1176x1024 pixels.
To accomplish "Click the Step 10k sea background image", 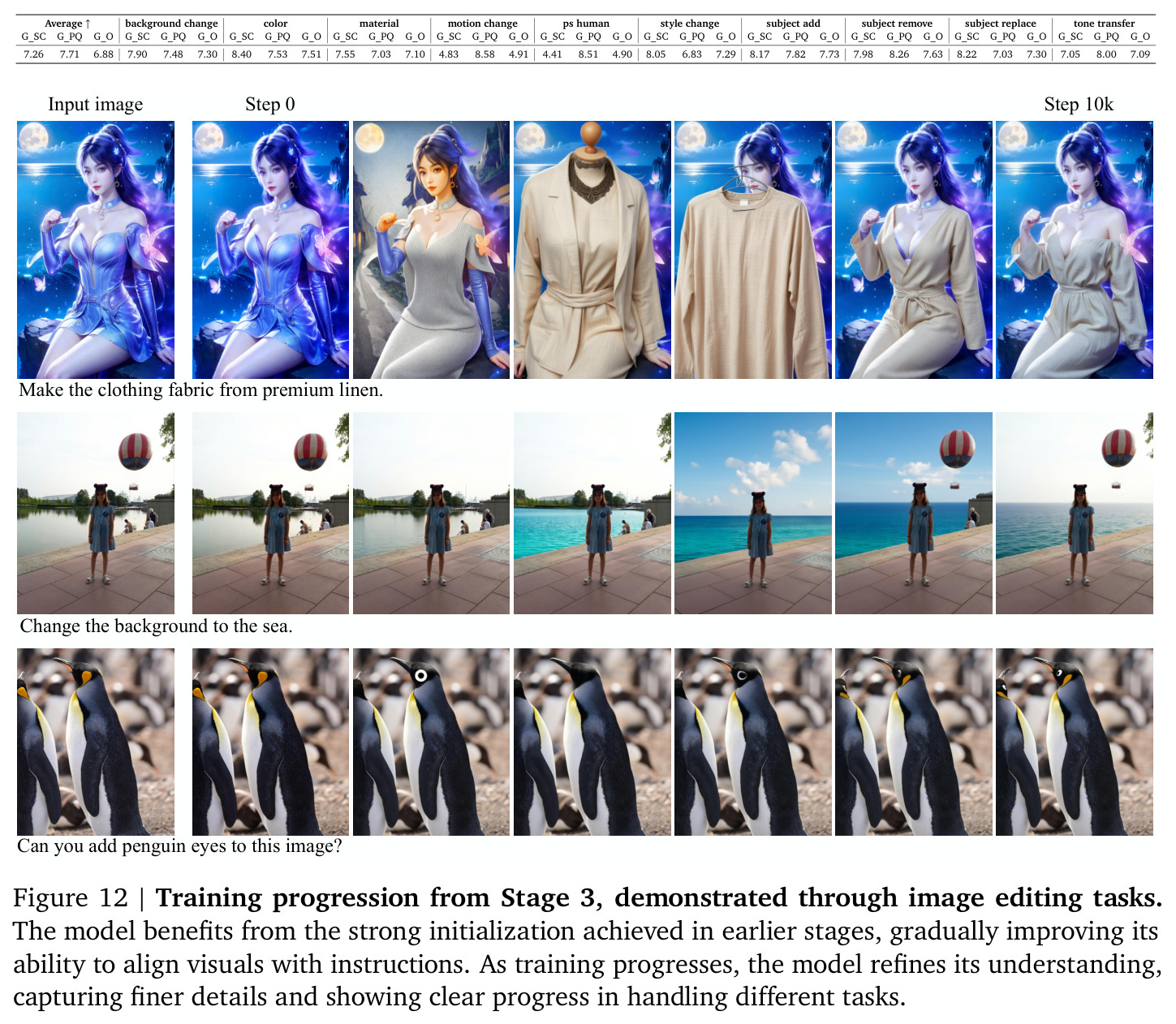I will (1075, 513).
